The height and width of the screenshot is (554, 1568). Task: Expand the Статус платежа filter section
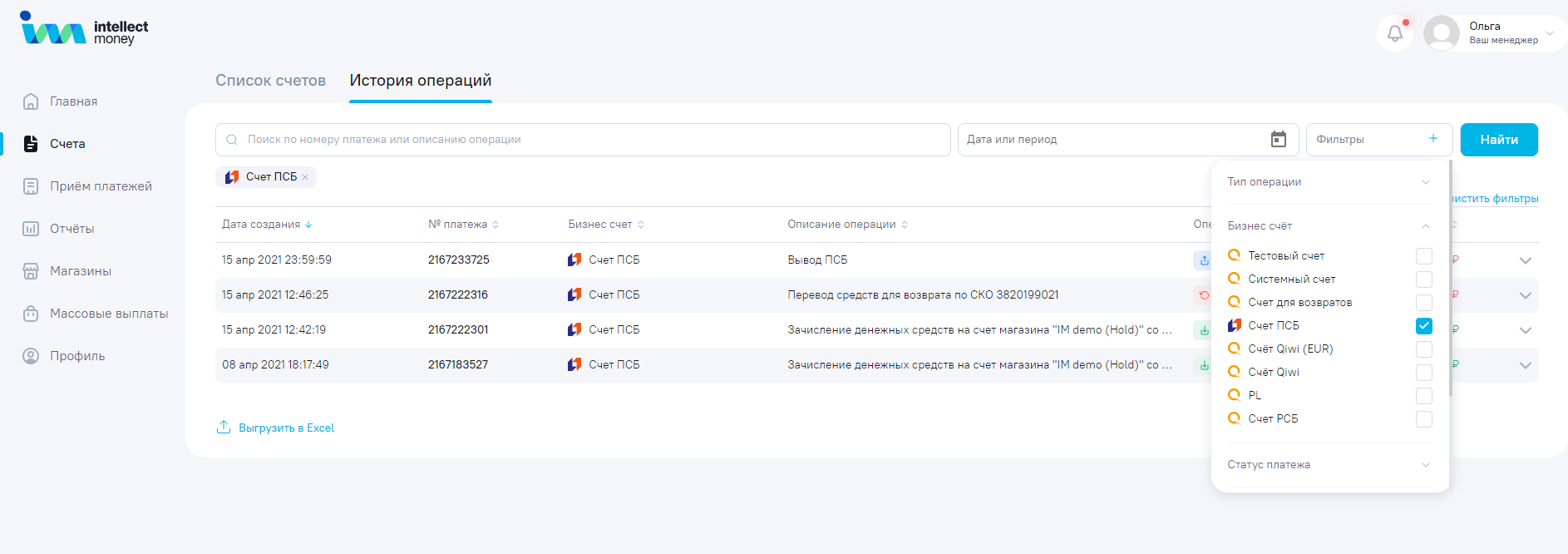click(x=1328, y=465)
